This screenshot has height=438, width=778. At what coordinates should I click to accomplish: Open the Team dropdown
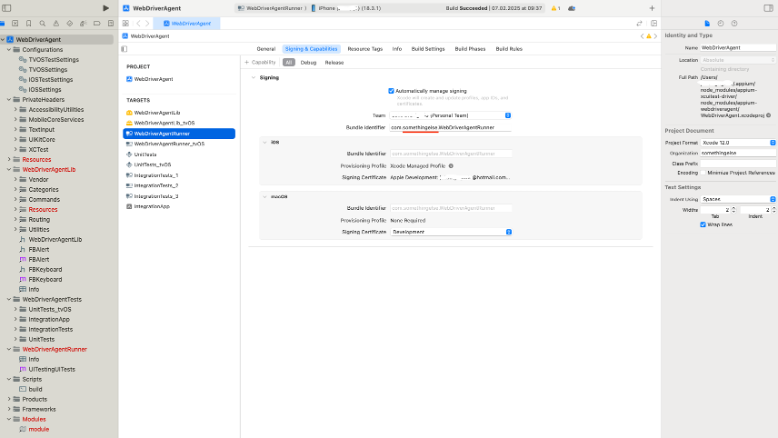coord(451,115)
